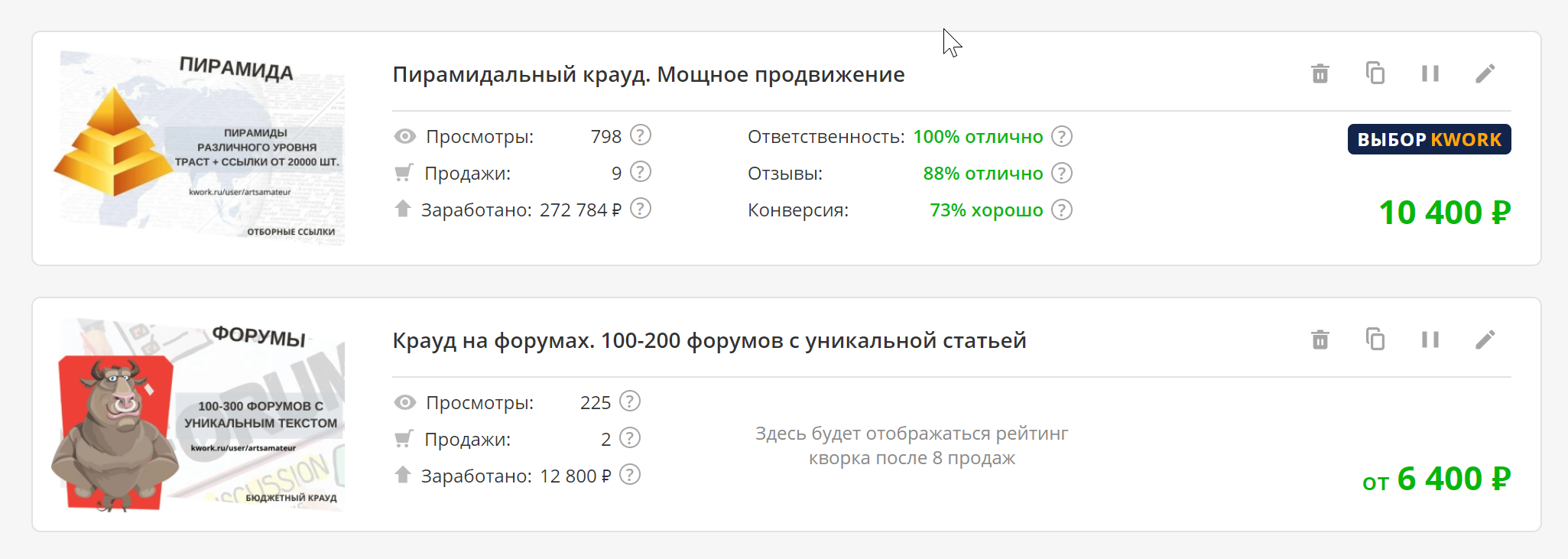Open help for Заработано 272 784 ₽
The height and width of the screenshot is (559, 1568).
tap(641, 209)
